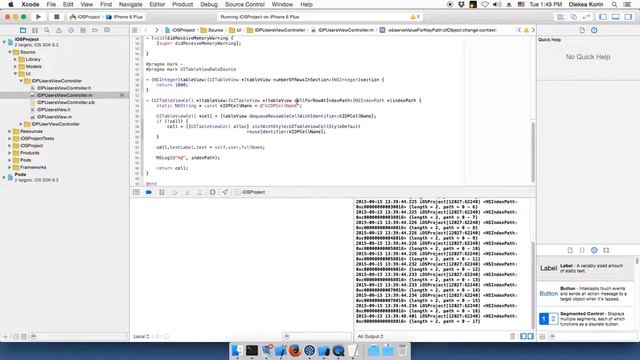Viewport: 640px width, 360px height.
Task: Toggle the Utilities panel visibility
Action: point(628,17)
